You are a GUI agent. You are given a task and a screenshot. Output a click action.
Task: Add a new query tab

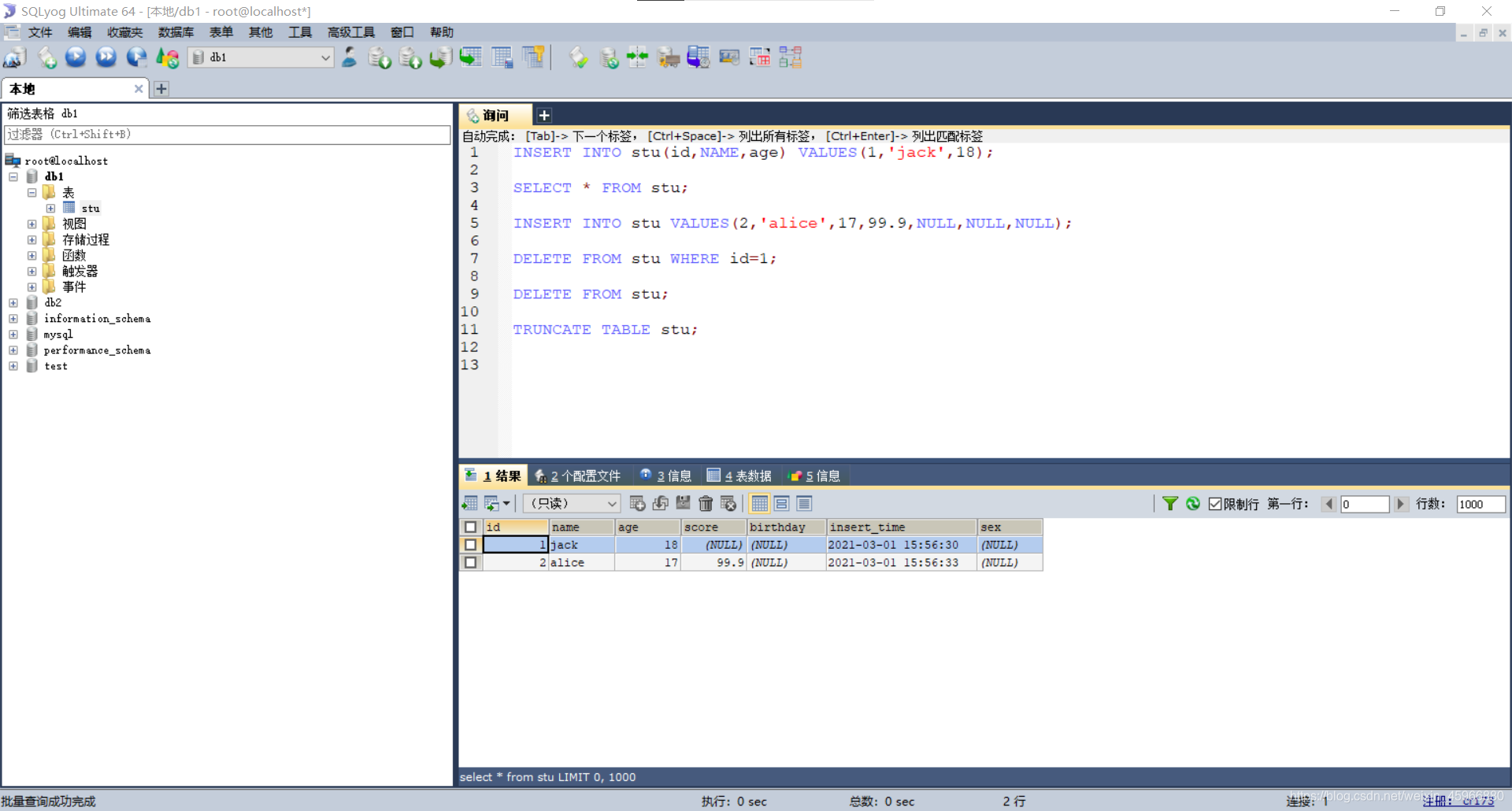[544, 116]
